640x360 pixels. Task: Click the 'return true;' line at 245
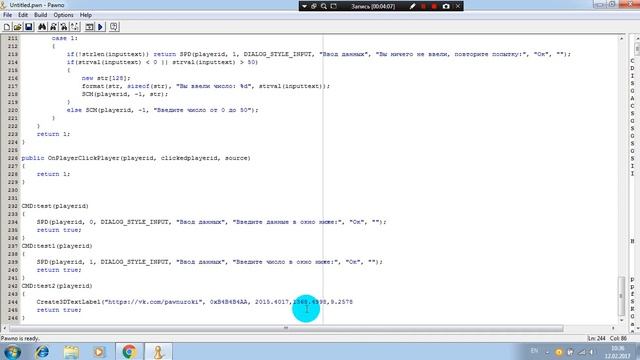tap(59, 310)
